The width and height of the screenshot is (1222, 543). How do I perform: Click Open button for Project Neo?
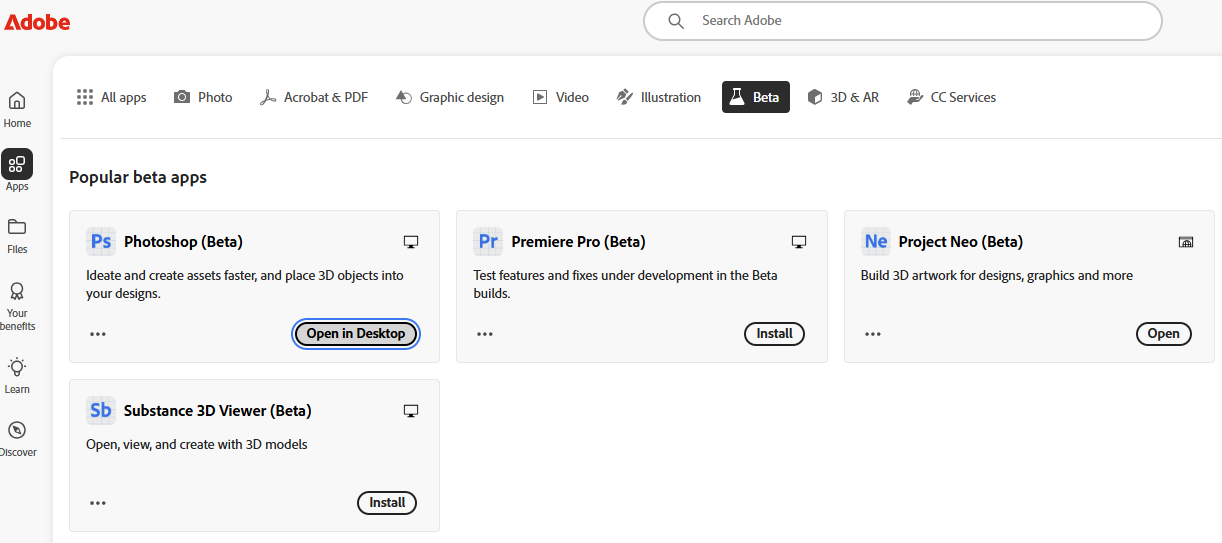click(1163, 334)
